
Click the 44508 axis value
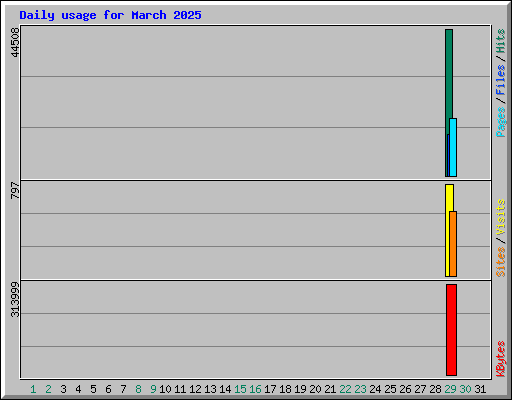pos(15,42)
